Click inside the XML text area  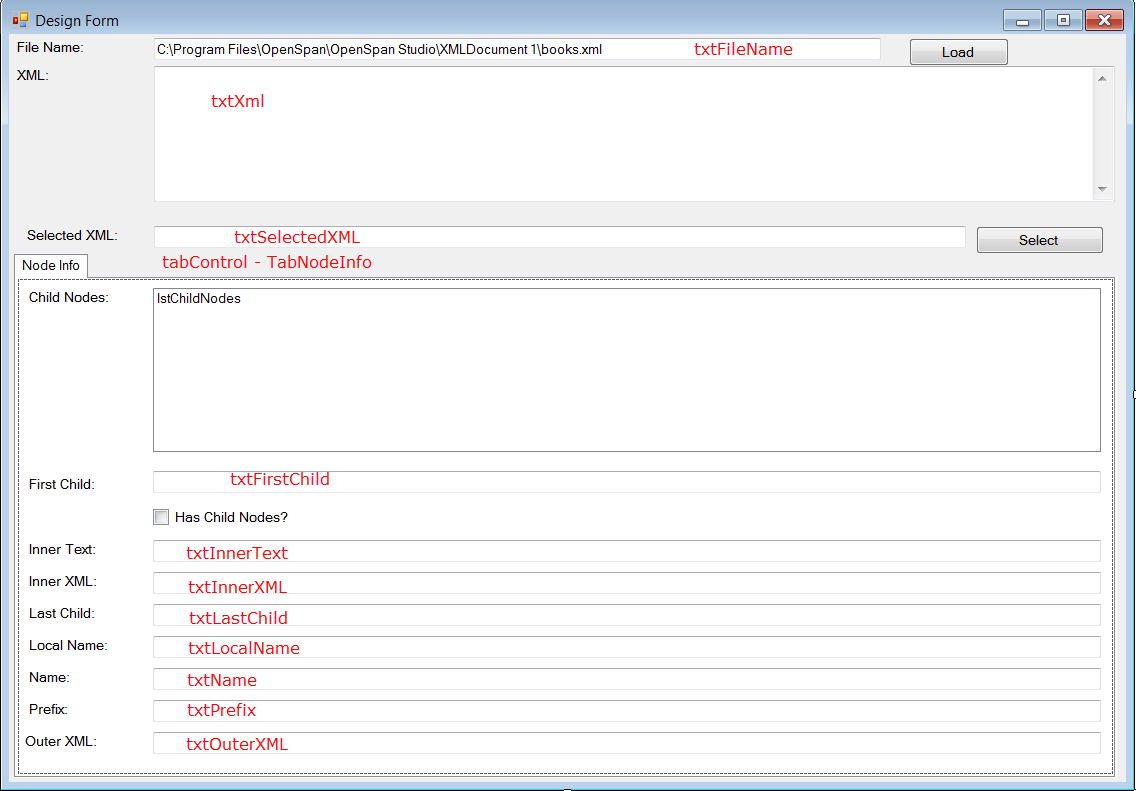[x=620, y=134]
